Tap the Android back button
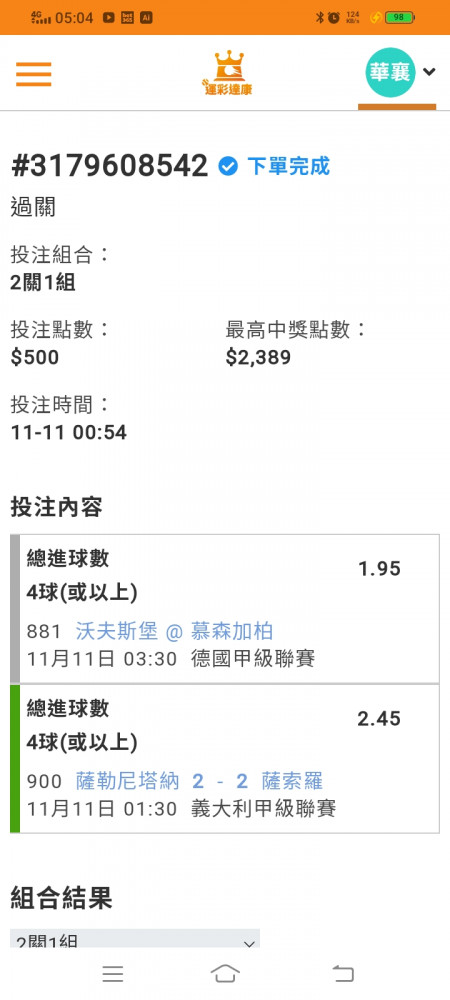Image resolution: width=450 pixels, height=1000 pixels. (x=343, y=973)
